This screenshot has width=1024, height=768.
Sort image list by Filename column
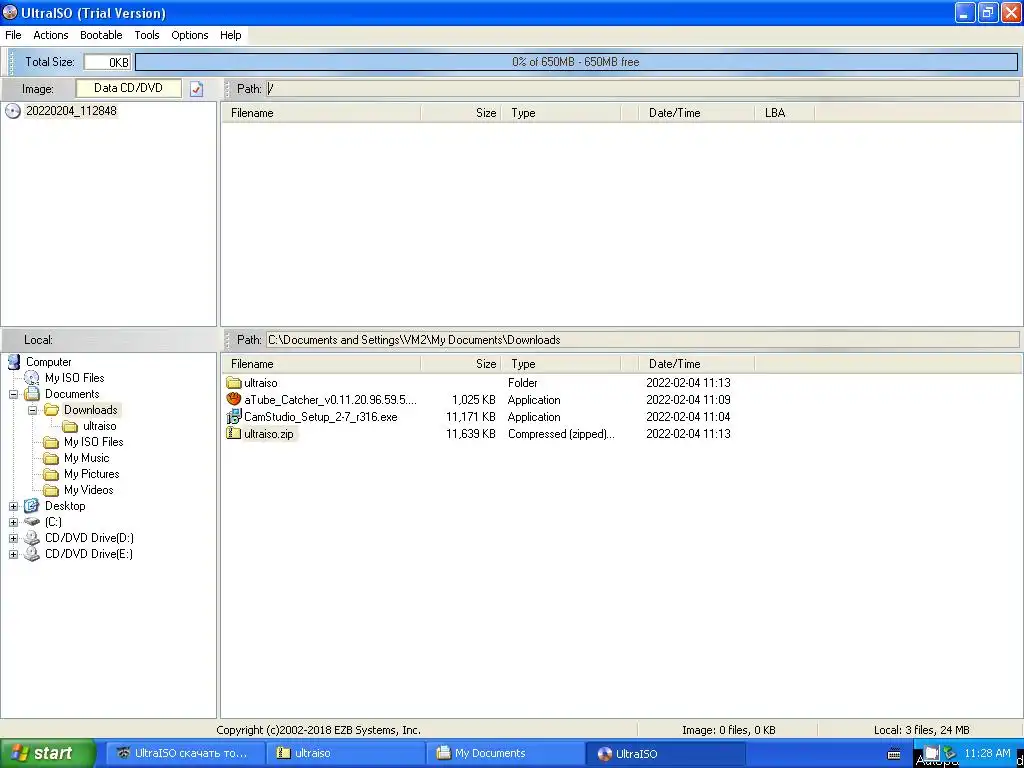321,113
